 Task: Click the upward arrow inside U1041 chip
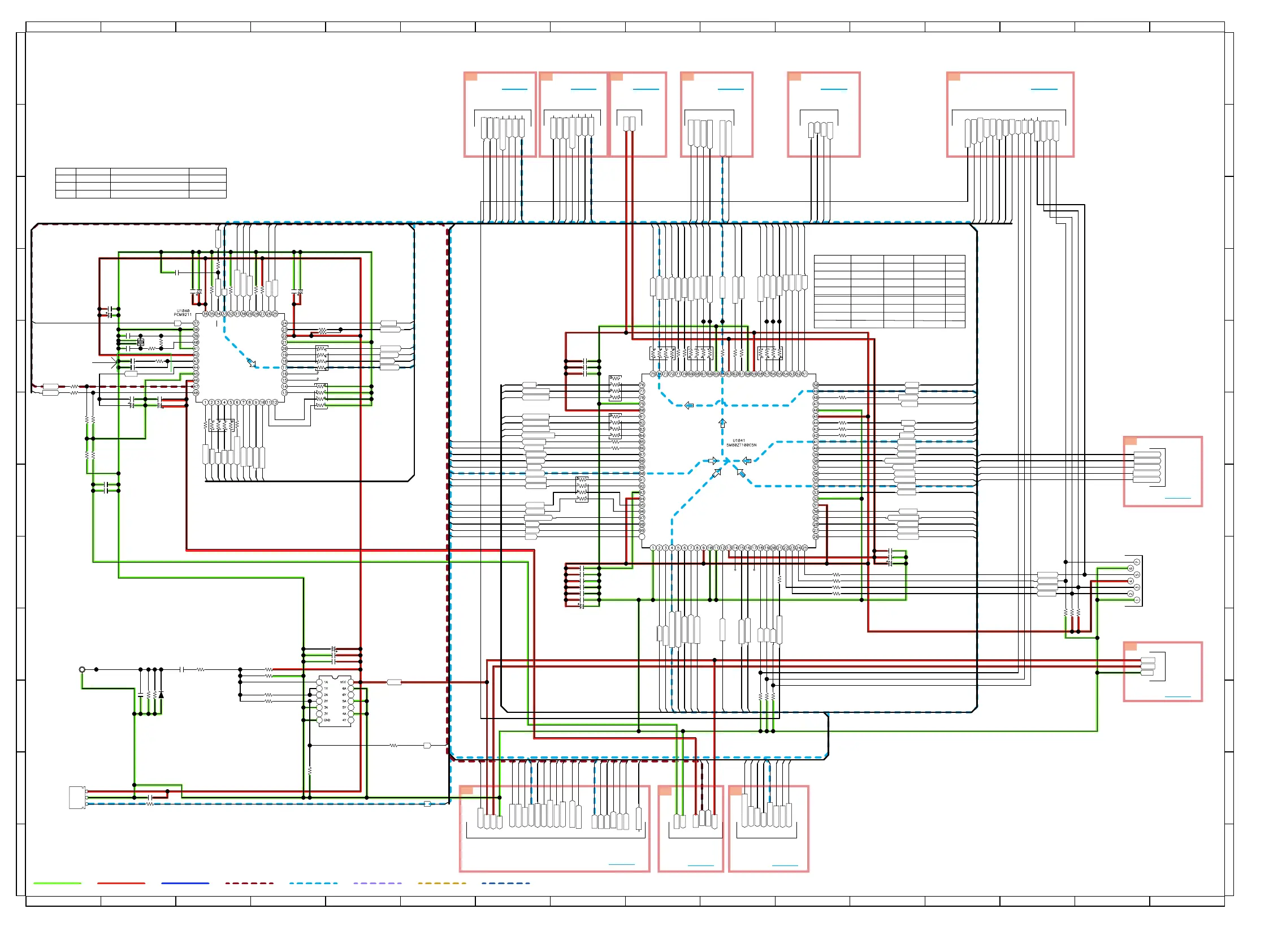[x=722, y=423]
